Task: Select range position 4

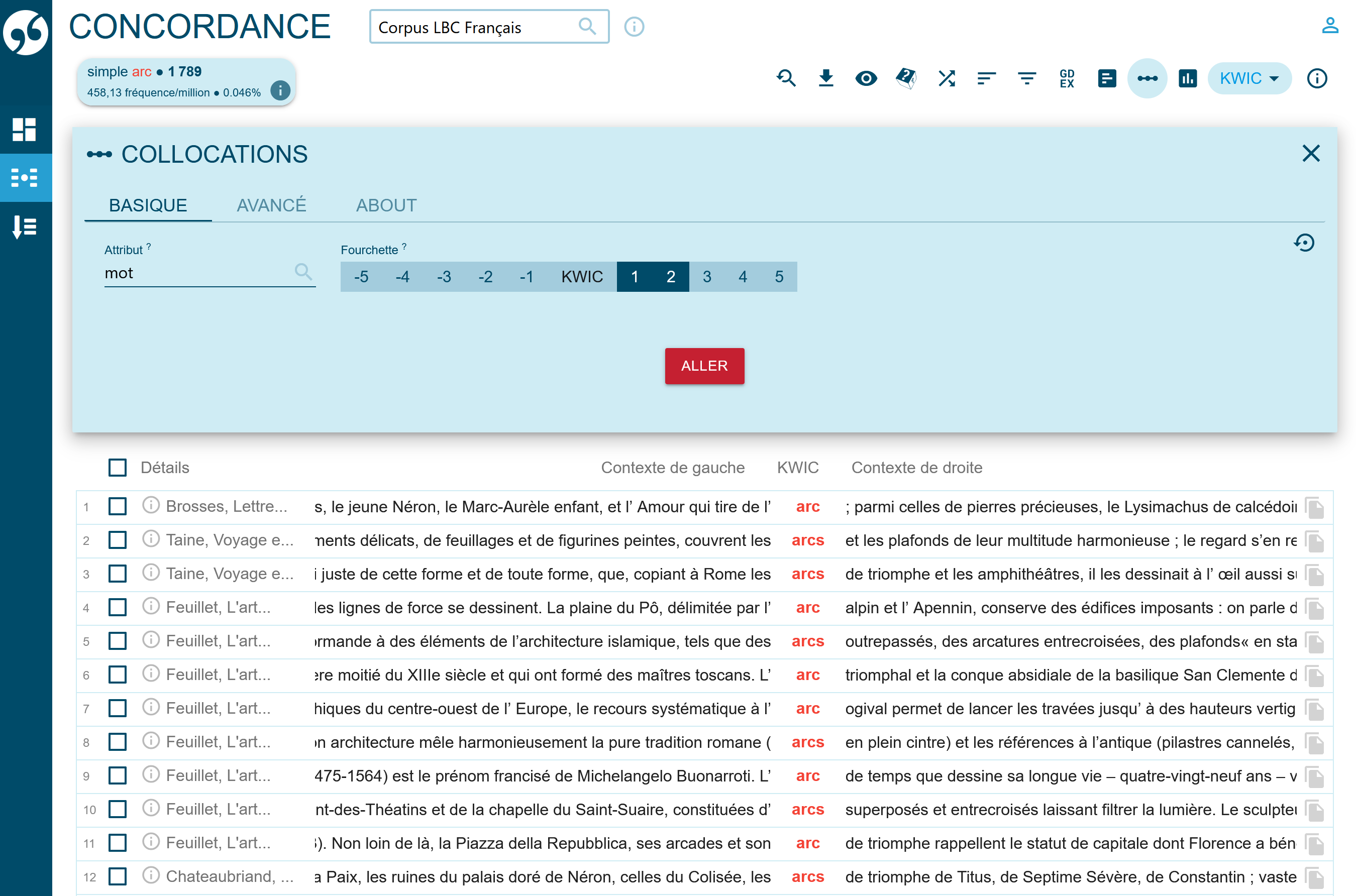Action: pyautogui.click(x=743, y=277)
